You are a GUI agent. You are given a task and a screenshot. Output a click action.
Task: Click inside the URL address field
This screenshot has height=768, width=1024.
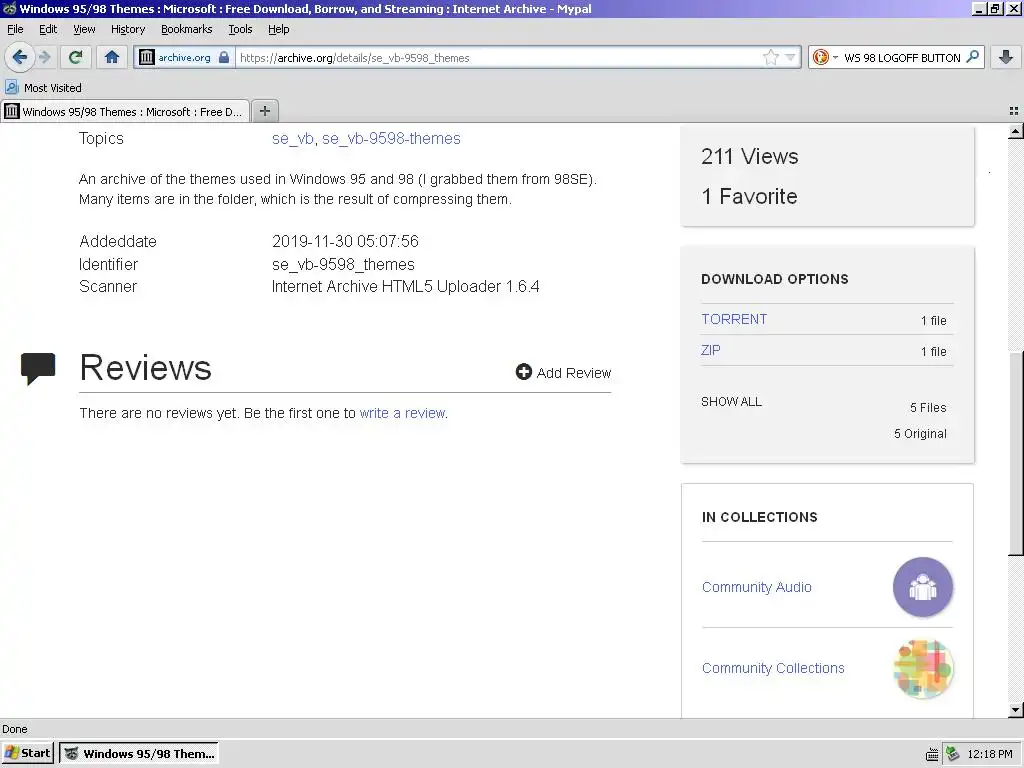pos(498,57)
